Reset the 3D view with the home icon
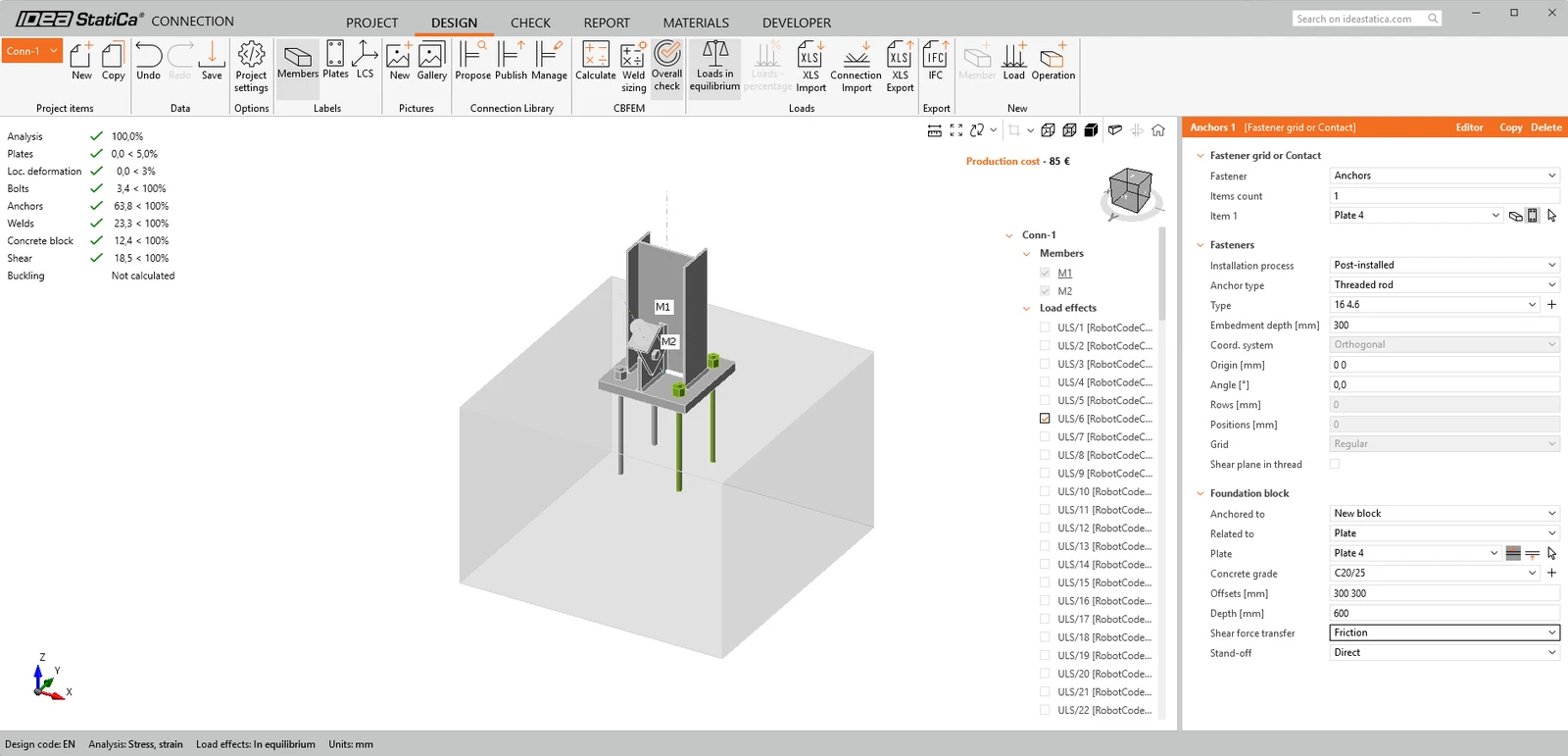The height and width of the screenshot is (756, 1568). [x=1158, y=130]
